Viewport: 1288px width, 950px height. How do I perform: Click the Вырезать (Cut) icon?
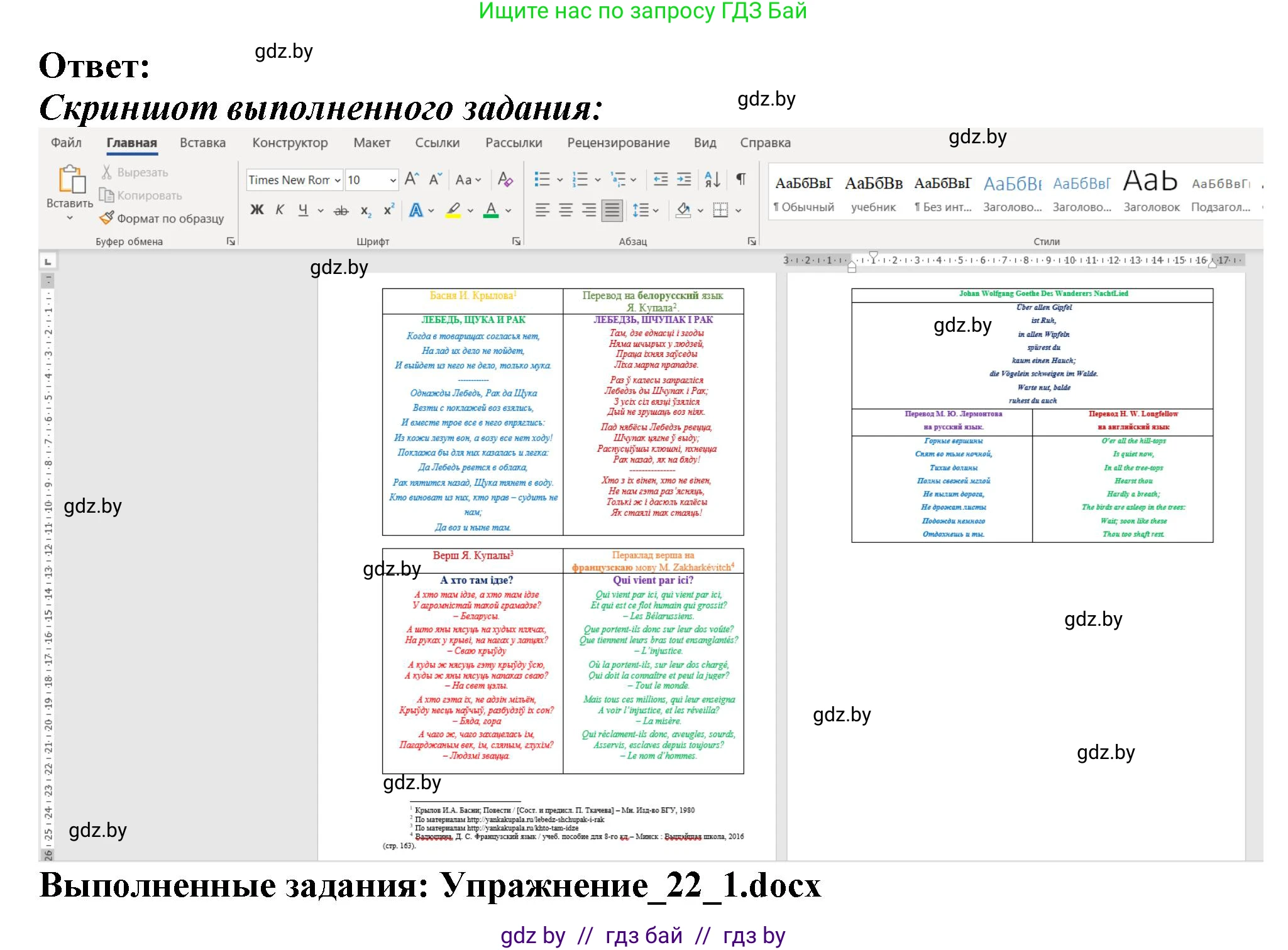coord(107,172)
